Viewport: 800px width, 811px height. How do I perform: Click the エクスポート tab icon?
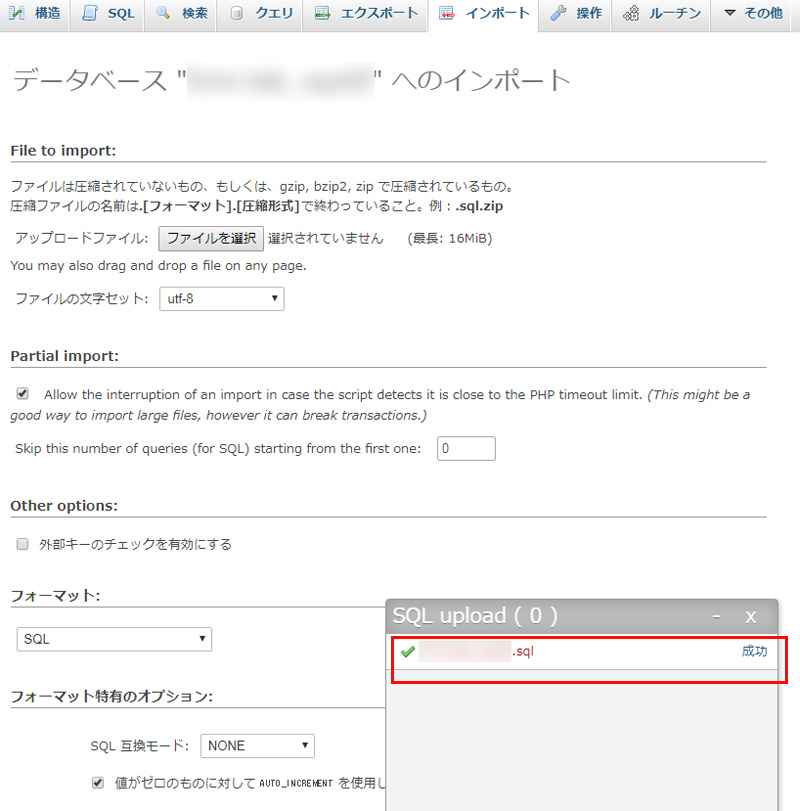click(x=323, y=13)
